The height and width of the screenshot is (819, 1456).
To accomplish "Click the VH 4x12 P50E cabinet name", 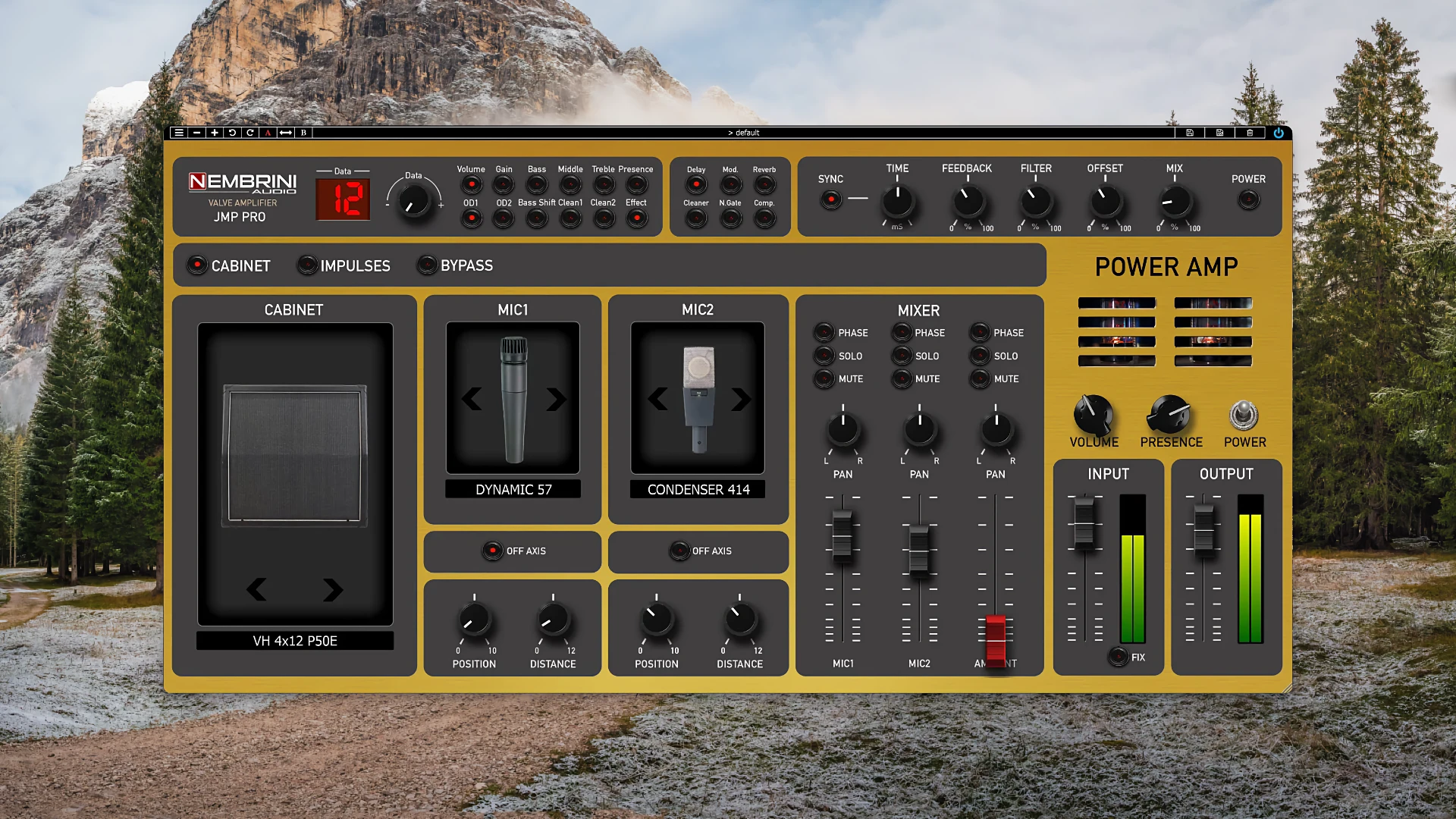I will pos(295,641).
